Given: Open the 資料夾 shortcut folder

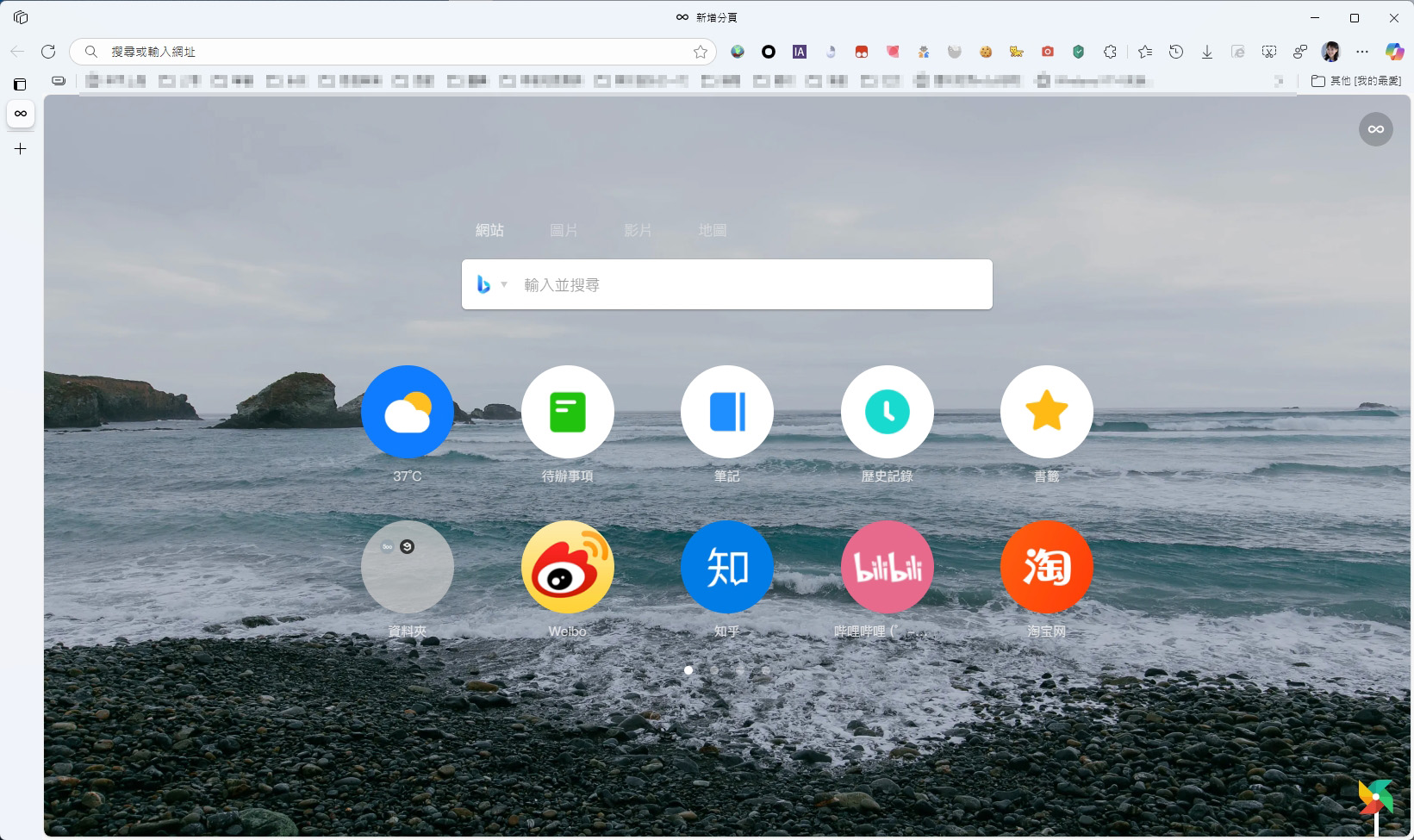Looking at the screenshot, I should click(x=408, y=567).
